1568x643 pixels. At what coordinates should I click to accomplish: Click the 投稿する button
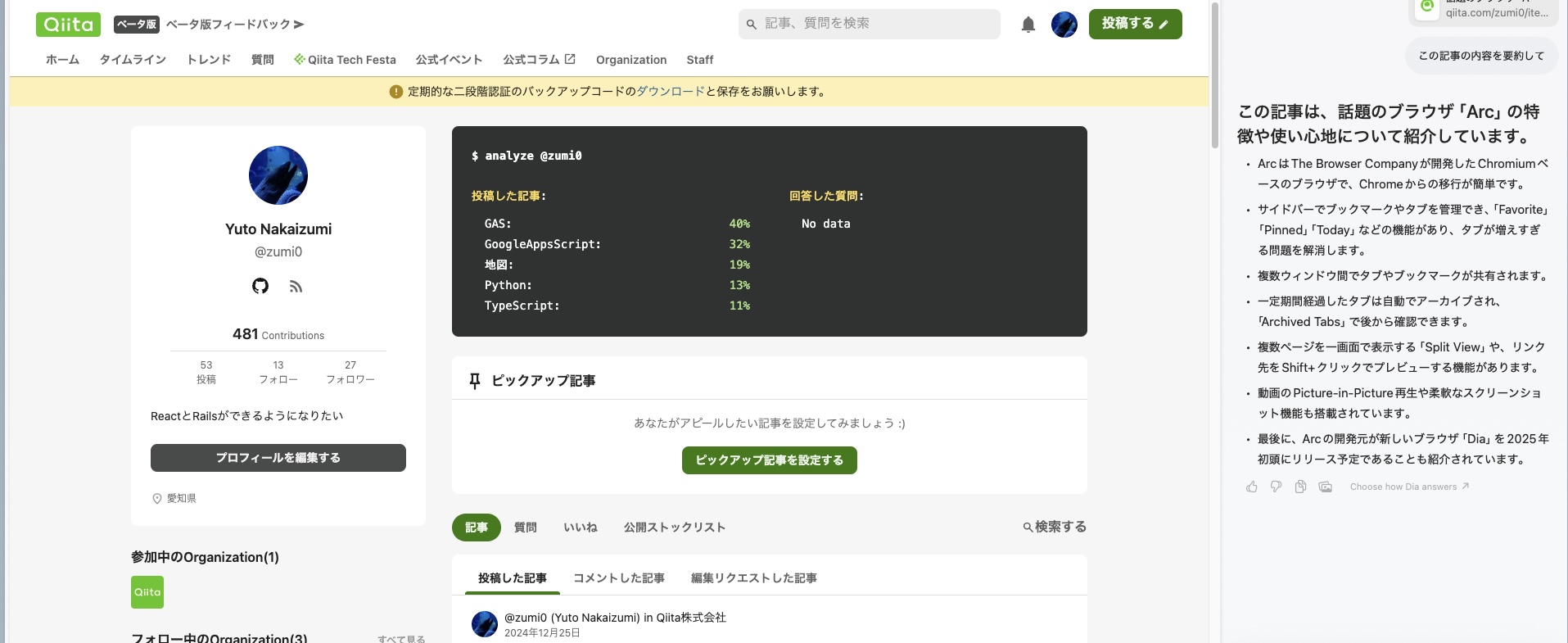pyautogui.click(x=1135, y=24)
